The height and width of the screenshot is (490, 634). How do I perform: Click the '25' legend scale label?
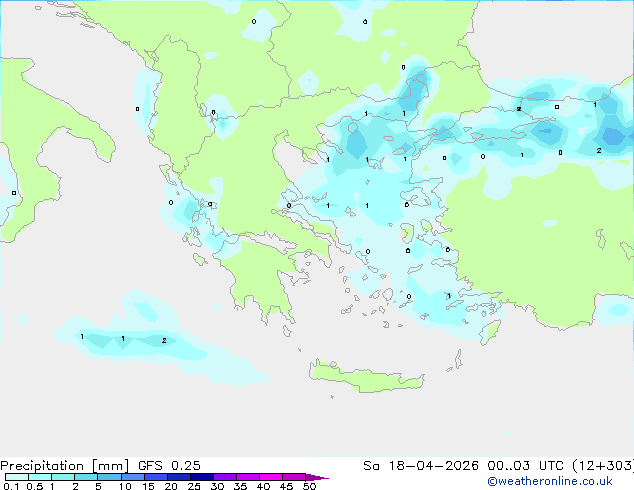tap(194, 486)
